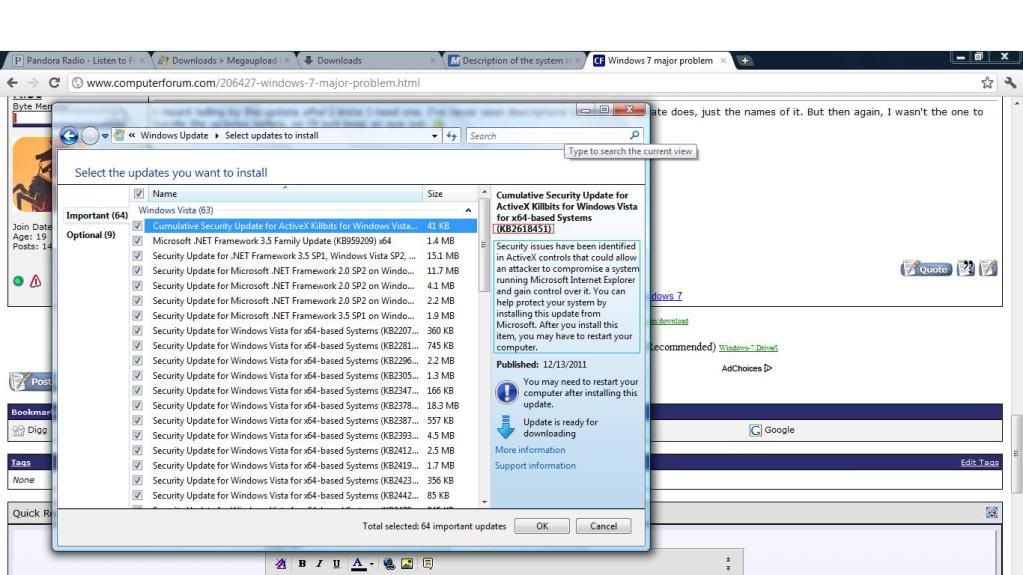Image resolution: width=1023 pixels, height=575 pixels.
Task: Open the Chrome wrench menu
Action: pyautogui.click(x=1011, y=83)
